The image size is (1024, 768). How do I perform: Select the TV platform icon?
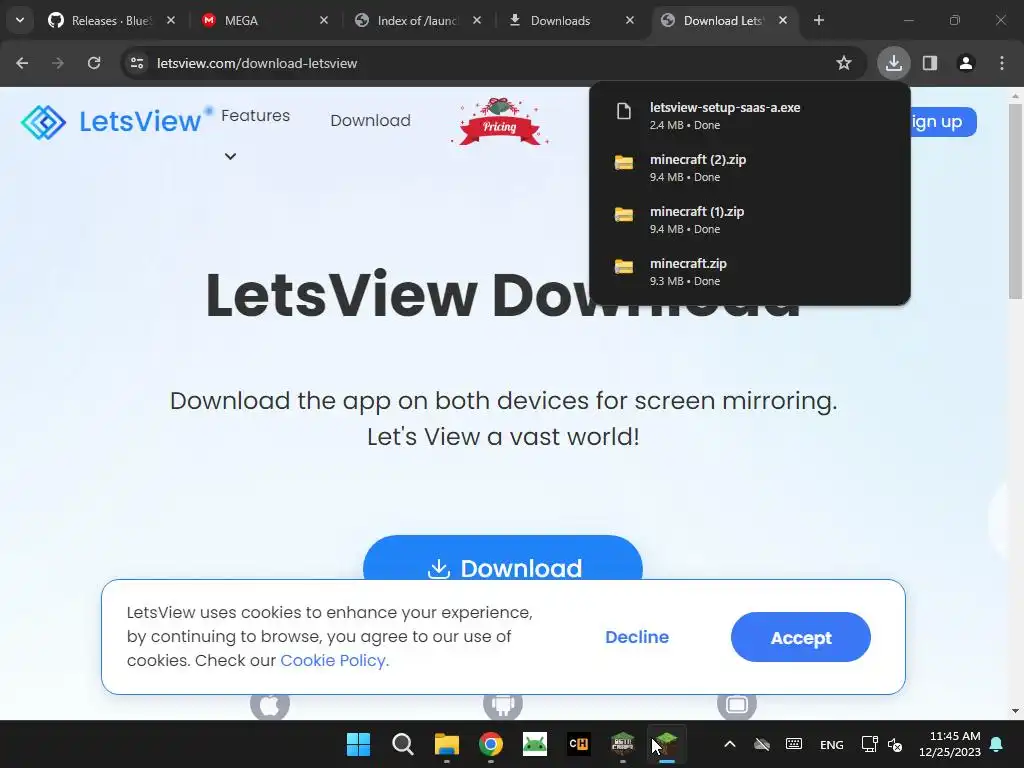pos(737,705)
